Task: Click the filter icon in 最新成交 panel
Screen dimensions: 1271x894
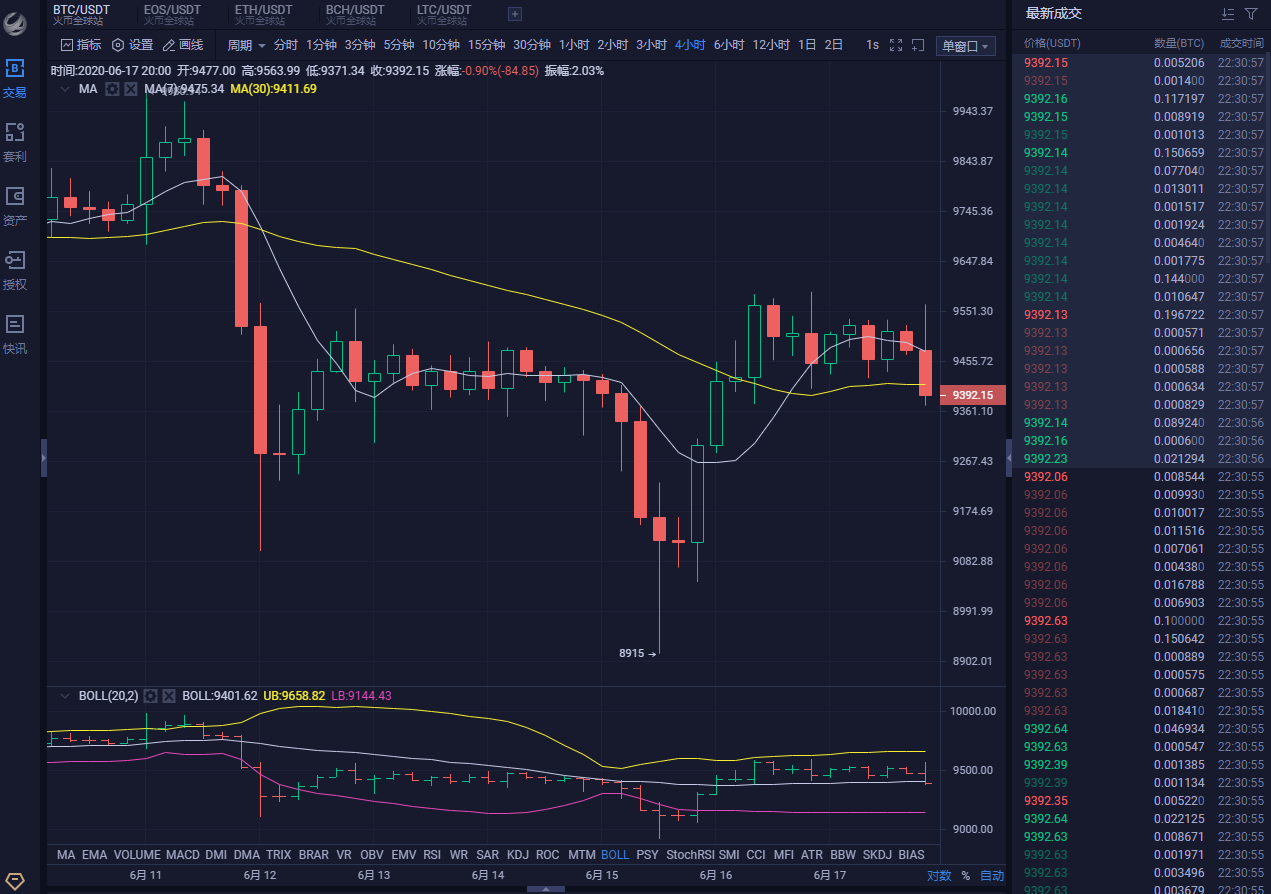Action: click(1251, 14)
